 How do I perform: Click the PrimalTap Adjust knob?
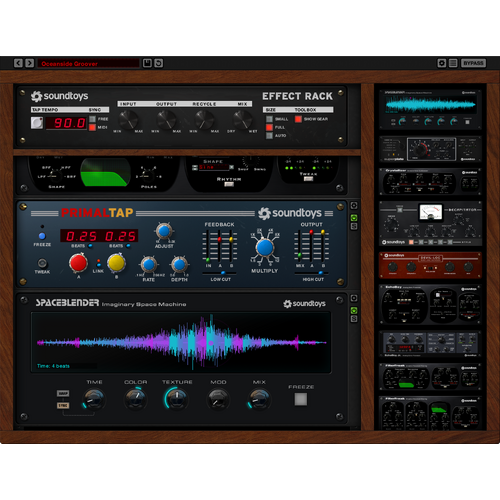click(164, 231)
